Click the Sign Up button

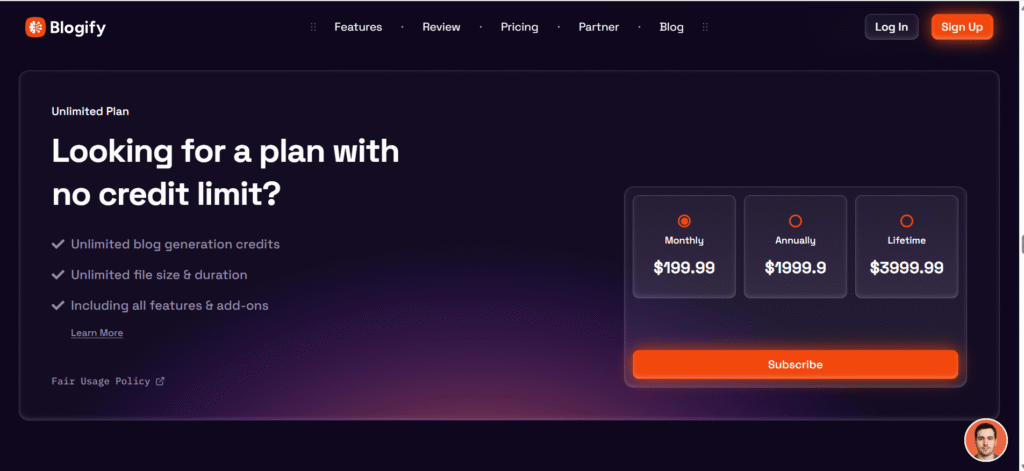(961, 27)
